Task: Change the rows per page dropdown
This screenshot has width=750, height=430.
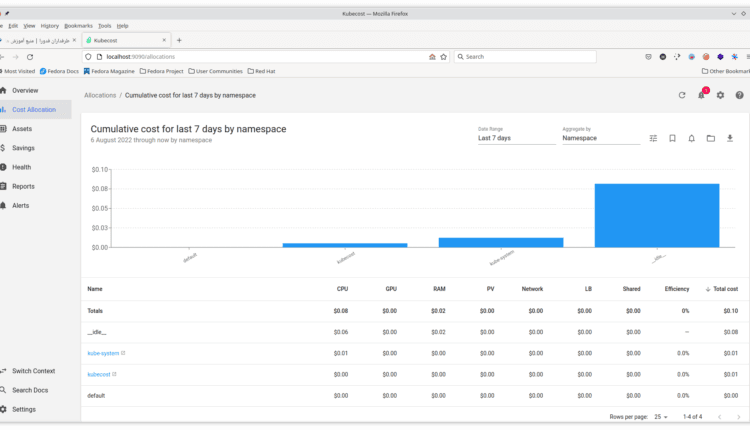Action: pyautogui.click(x=662, y=416)
